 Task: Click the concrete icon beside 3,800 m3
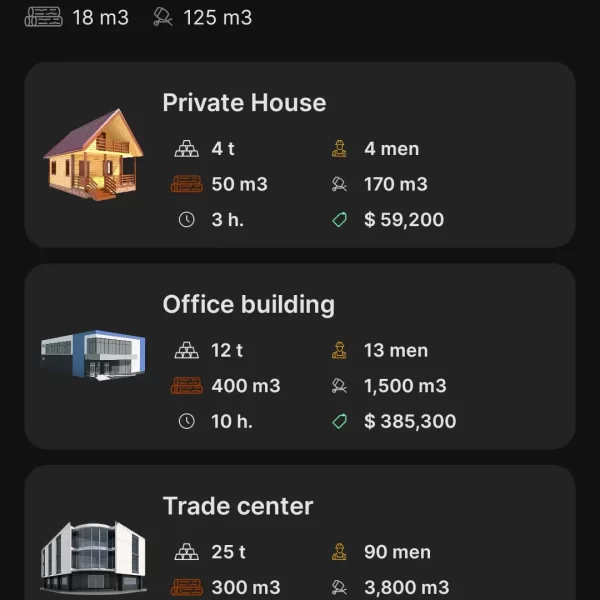[x=339, y=587]
